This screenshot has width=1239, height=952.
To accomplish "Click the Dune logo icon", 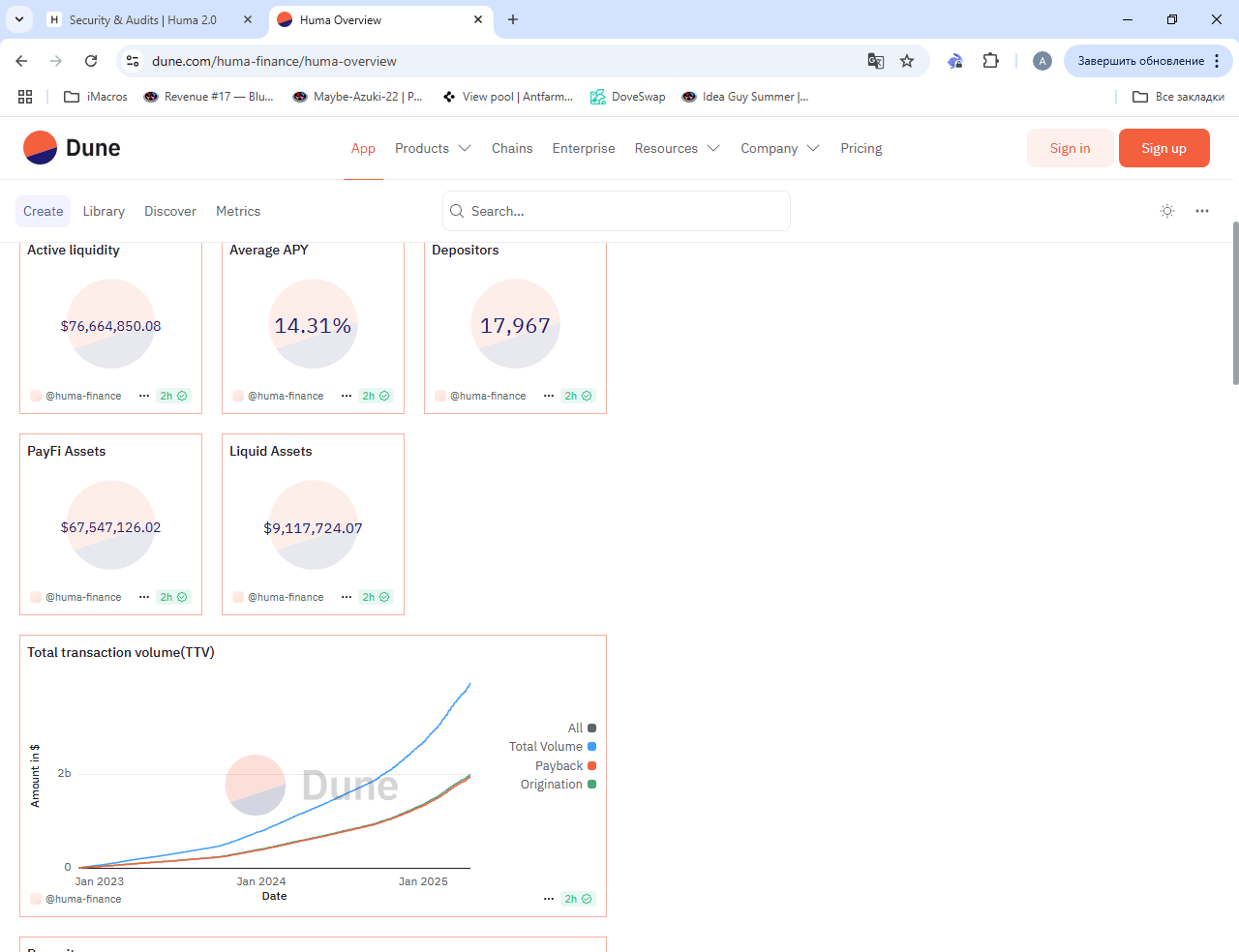I will [x=41, y=148].
